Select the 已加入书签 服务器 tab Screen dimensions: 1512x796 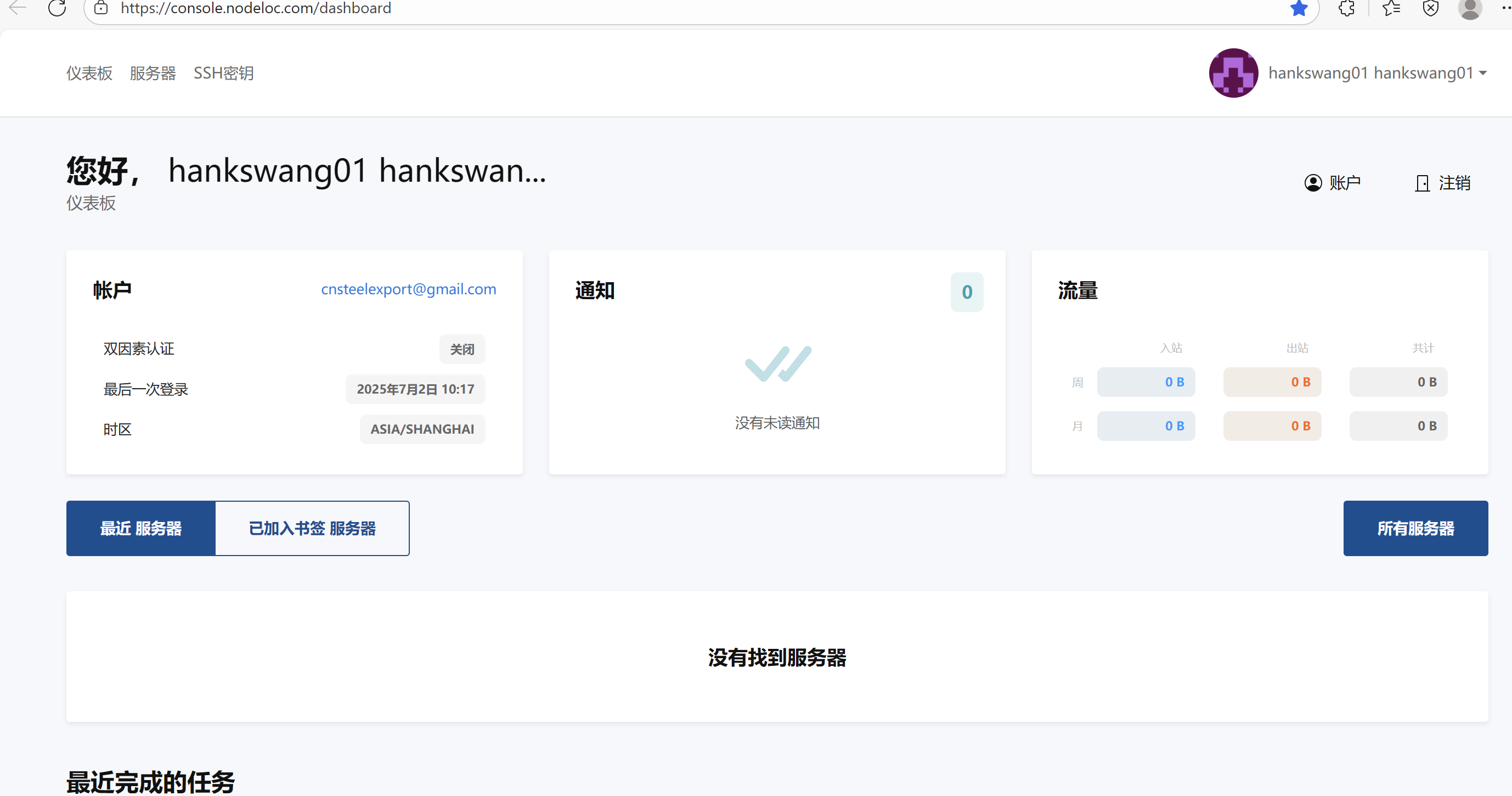(x=312, y=529)
